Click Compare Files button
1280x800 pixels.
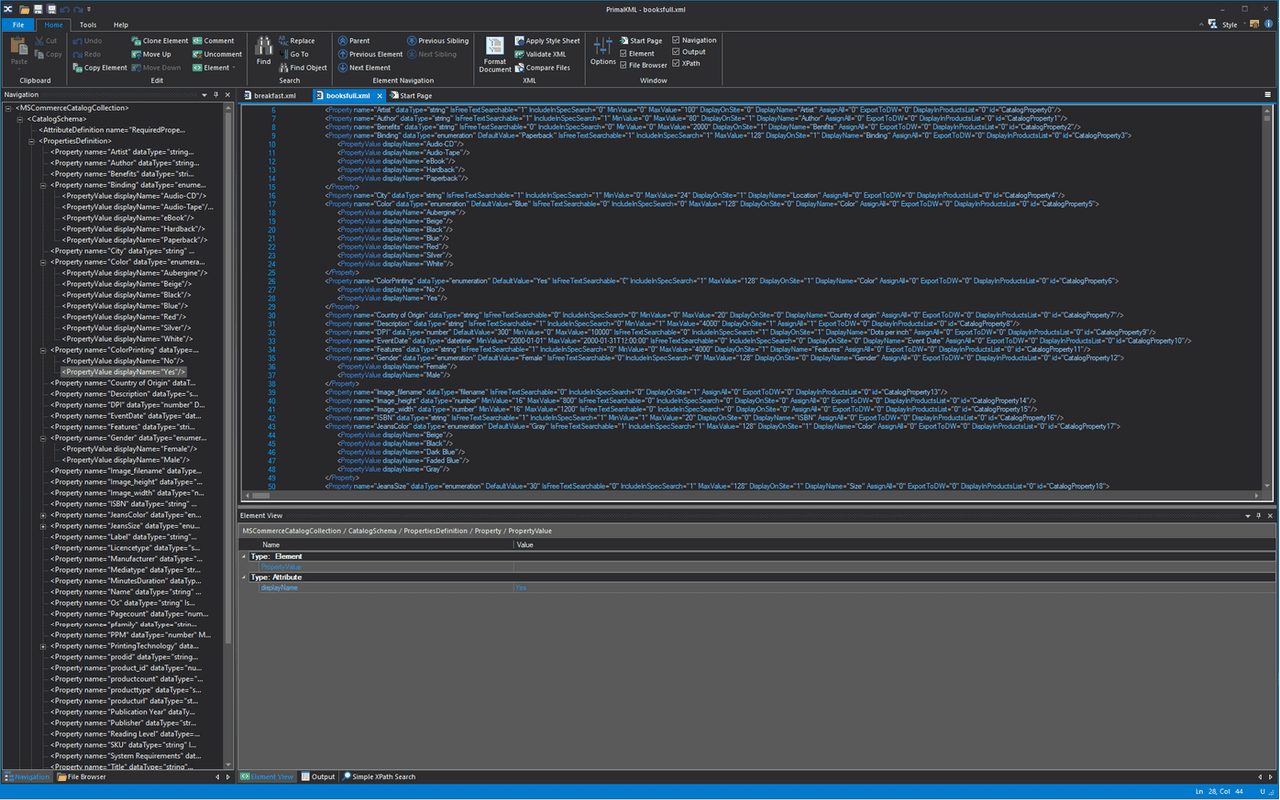coord(543,68)
